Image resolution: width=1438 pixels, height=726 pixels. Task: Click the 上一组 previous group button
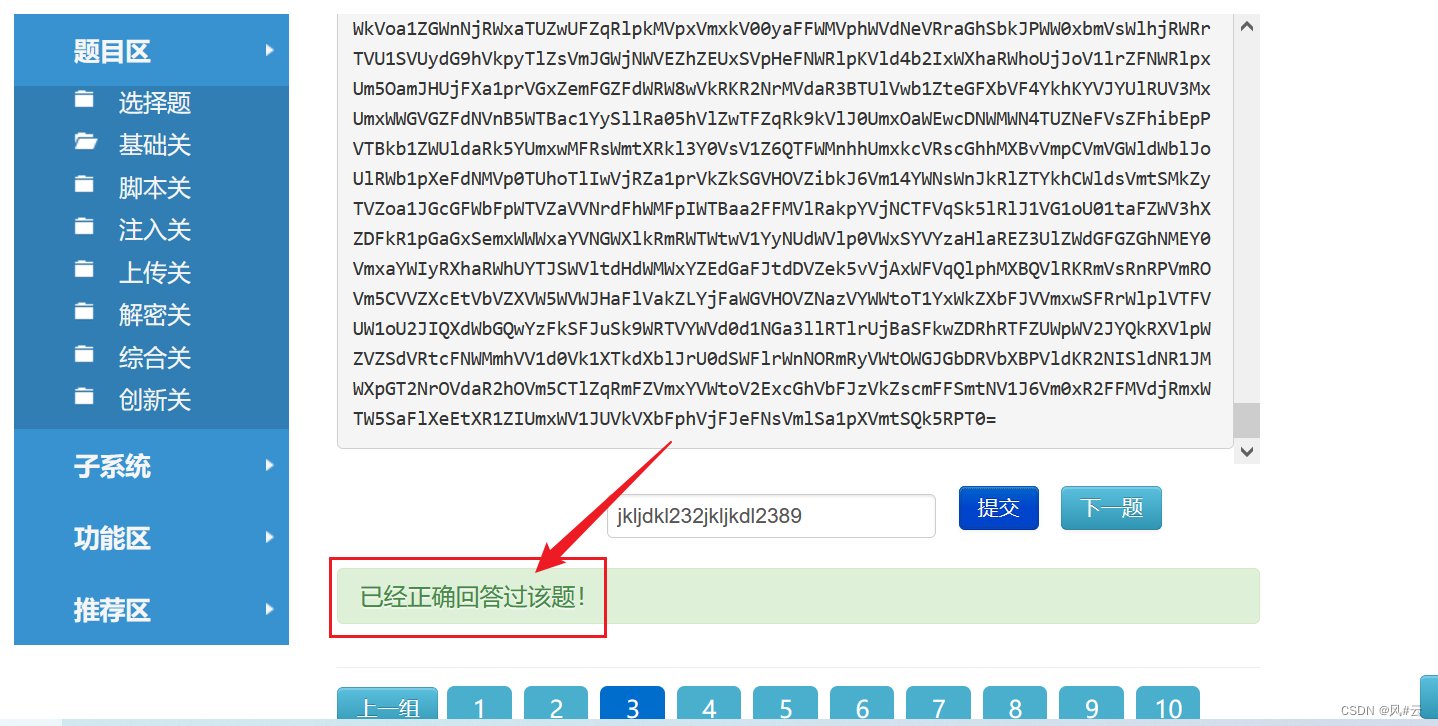(x=387, y=706)
